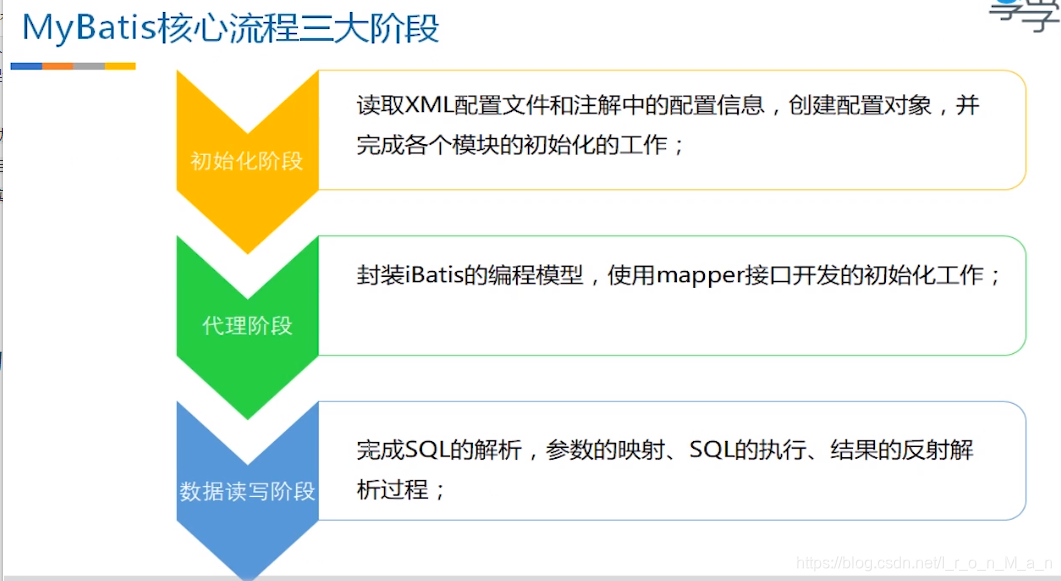Select the yellow '初始化阶段' chevron
This screenshot has height=581, width=1061.
tap(248, 162)
